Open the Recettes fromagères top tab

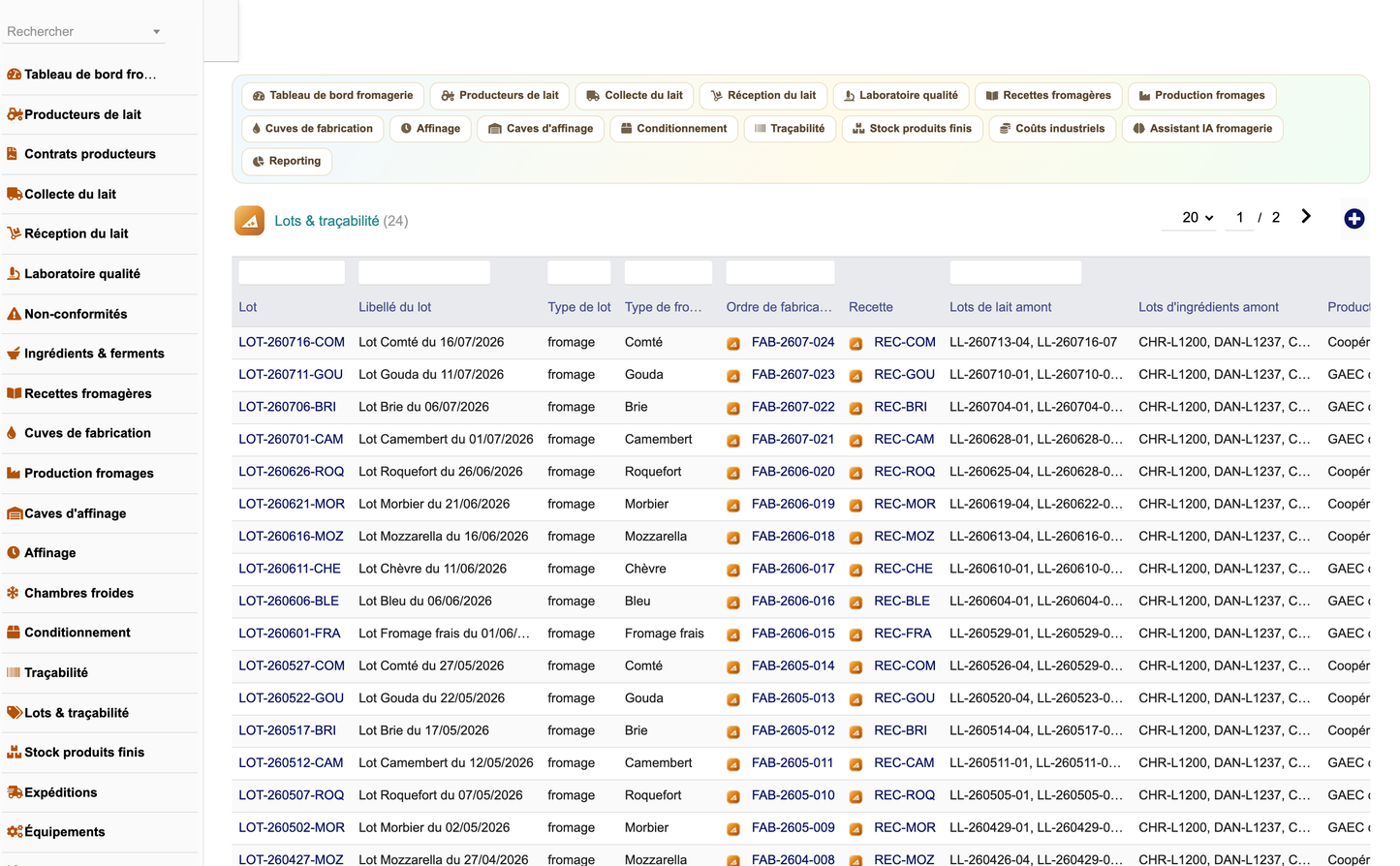coord(1048,96)
